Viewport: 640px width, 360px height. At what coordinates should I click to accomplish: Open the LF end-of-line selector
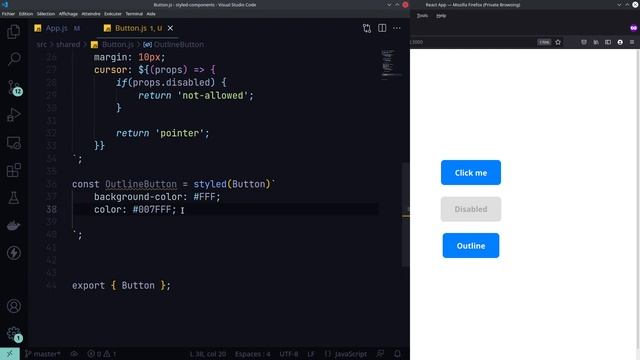pyautogui.click(x=311, y=354)
